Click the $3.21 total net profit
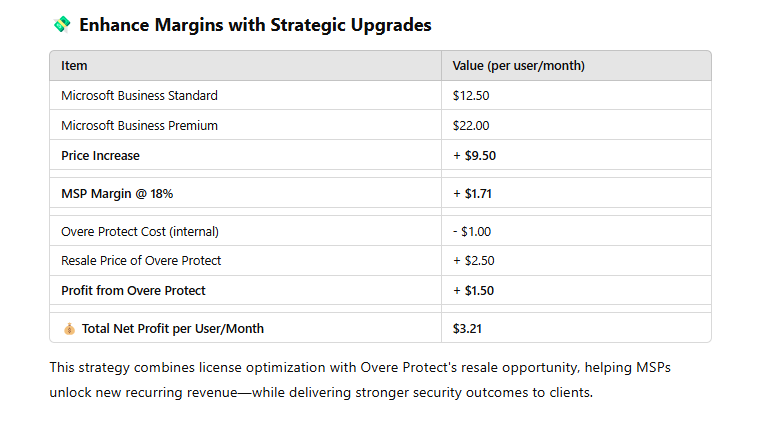This screenshot has height=440, width=779. (x=467, y=329)
